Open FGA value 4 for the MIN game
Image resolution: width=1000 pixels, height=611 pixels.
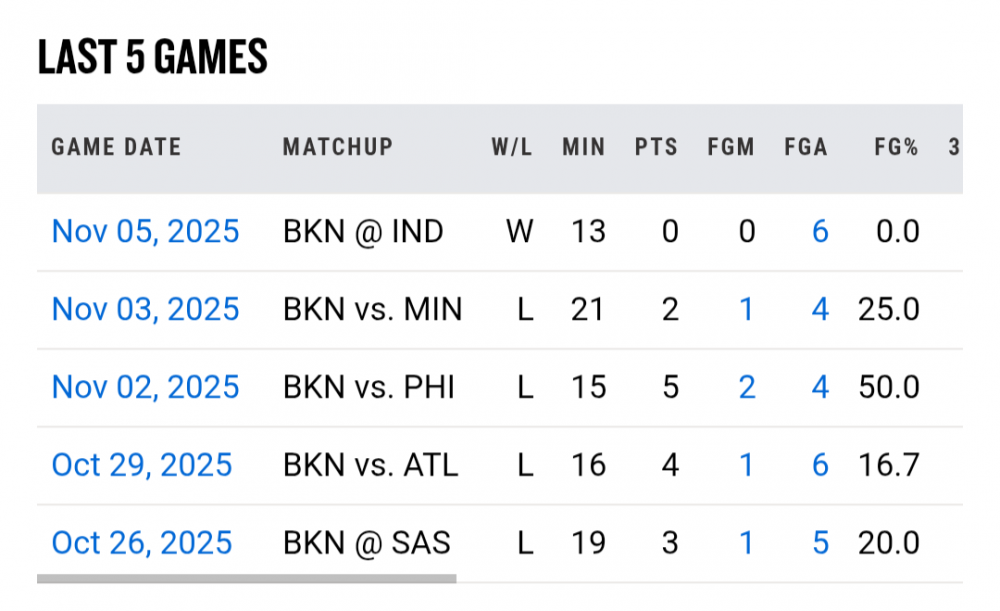point(820,309)
